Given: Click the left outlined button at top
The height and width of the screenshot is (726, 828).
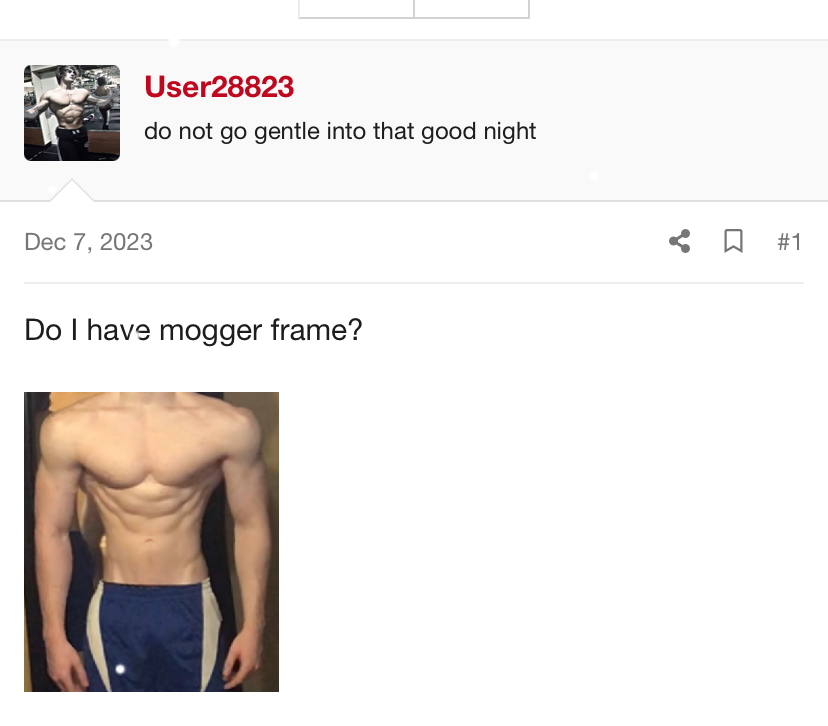Looking at the screenshot, I should [x=356, y=8].
